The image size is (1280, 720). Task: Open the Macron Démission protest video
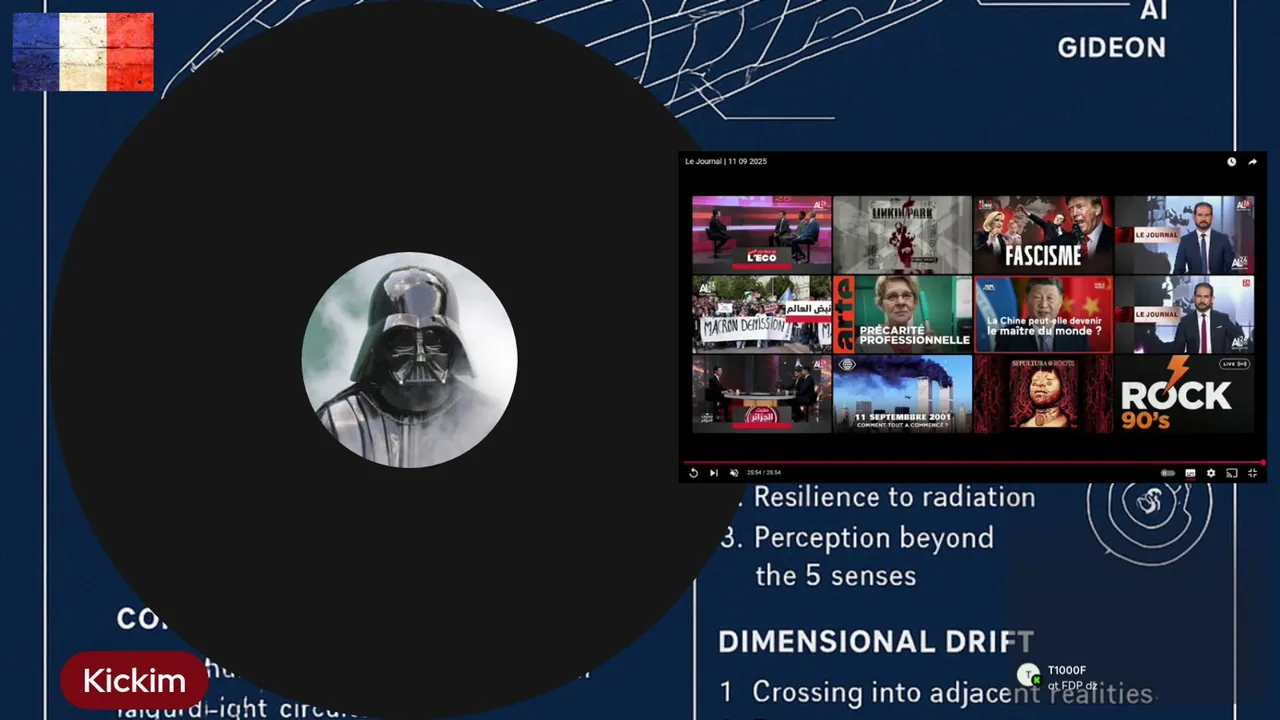761,314
